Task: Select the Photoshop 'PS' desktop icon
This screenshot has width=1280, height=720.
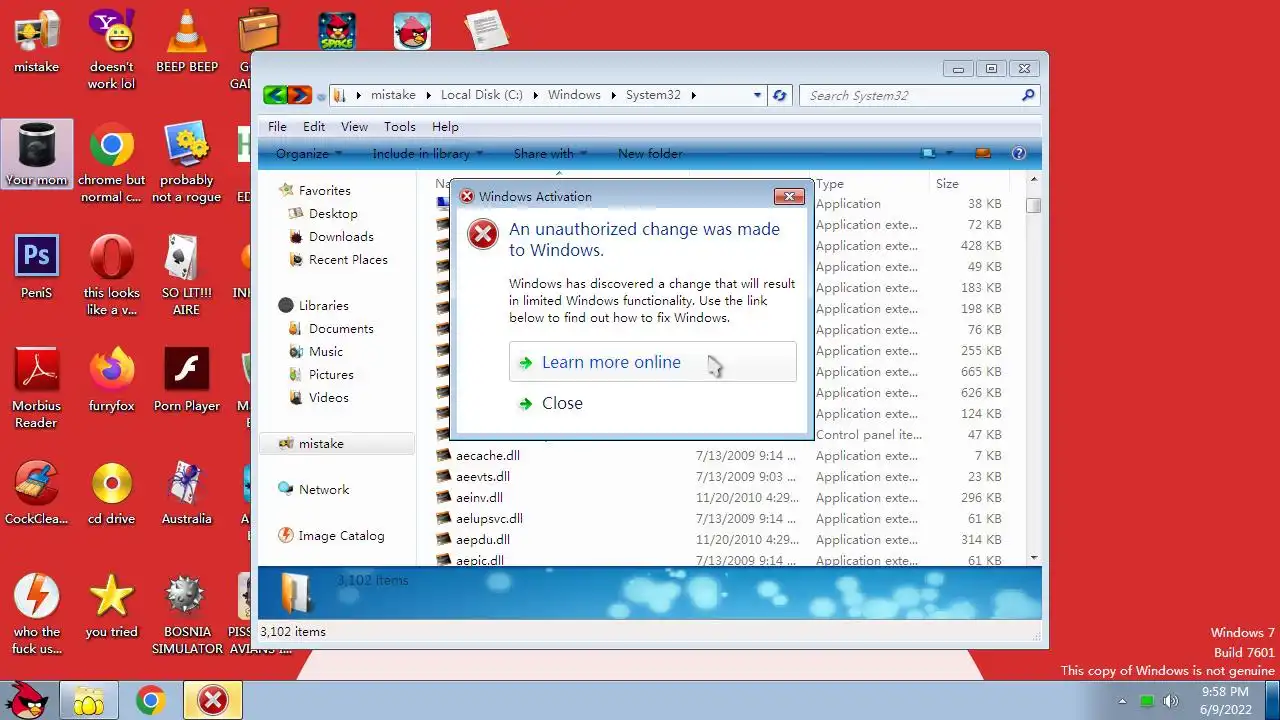Action: [36, 267]
